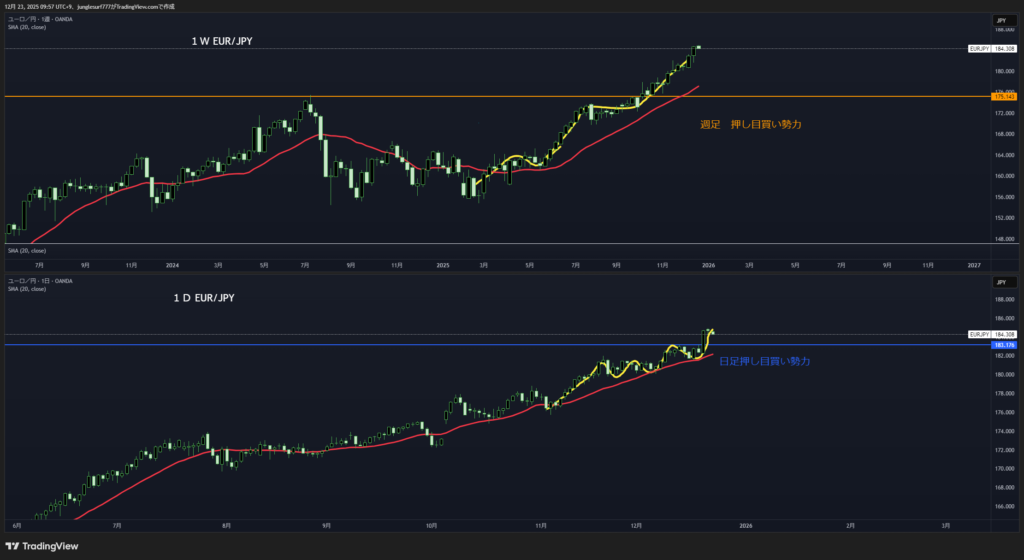Click SMA (20, close) legend on daily chart
The image size is (1024, 560).
(27, 289)
